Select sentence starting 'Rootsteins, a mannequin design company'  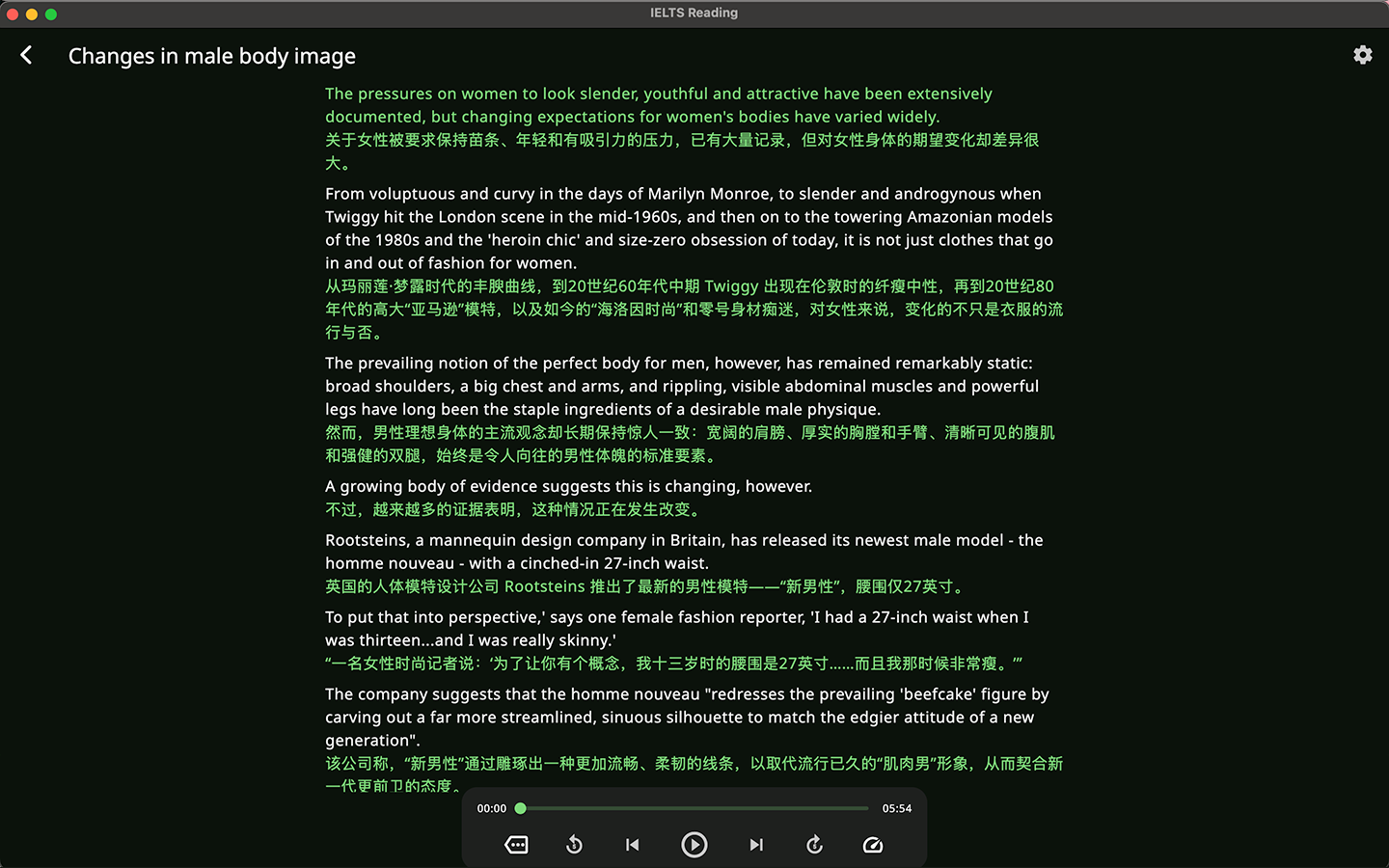tap(684, 552)
